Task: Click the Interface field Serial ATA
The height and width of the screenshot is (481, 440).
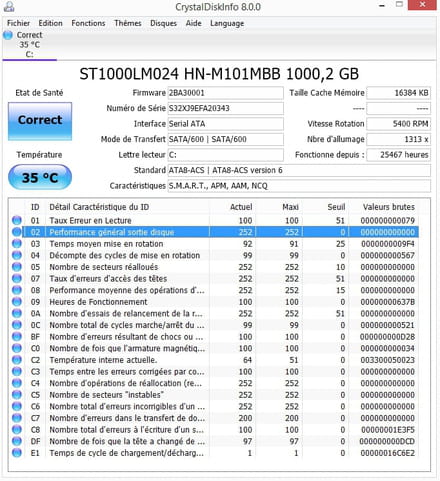Action: tap(225, 124)
